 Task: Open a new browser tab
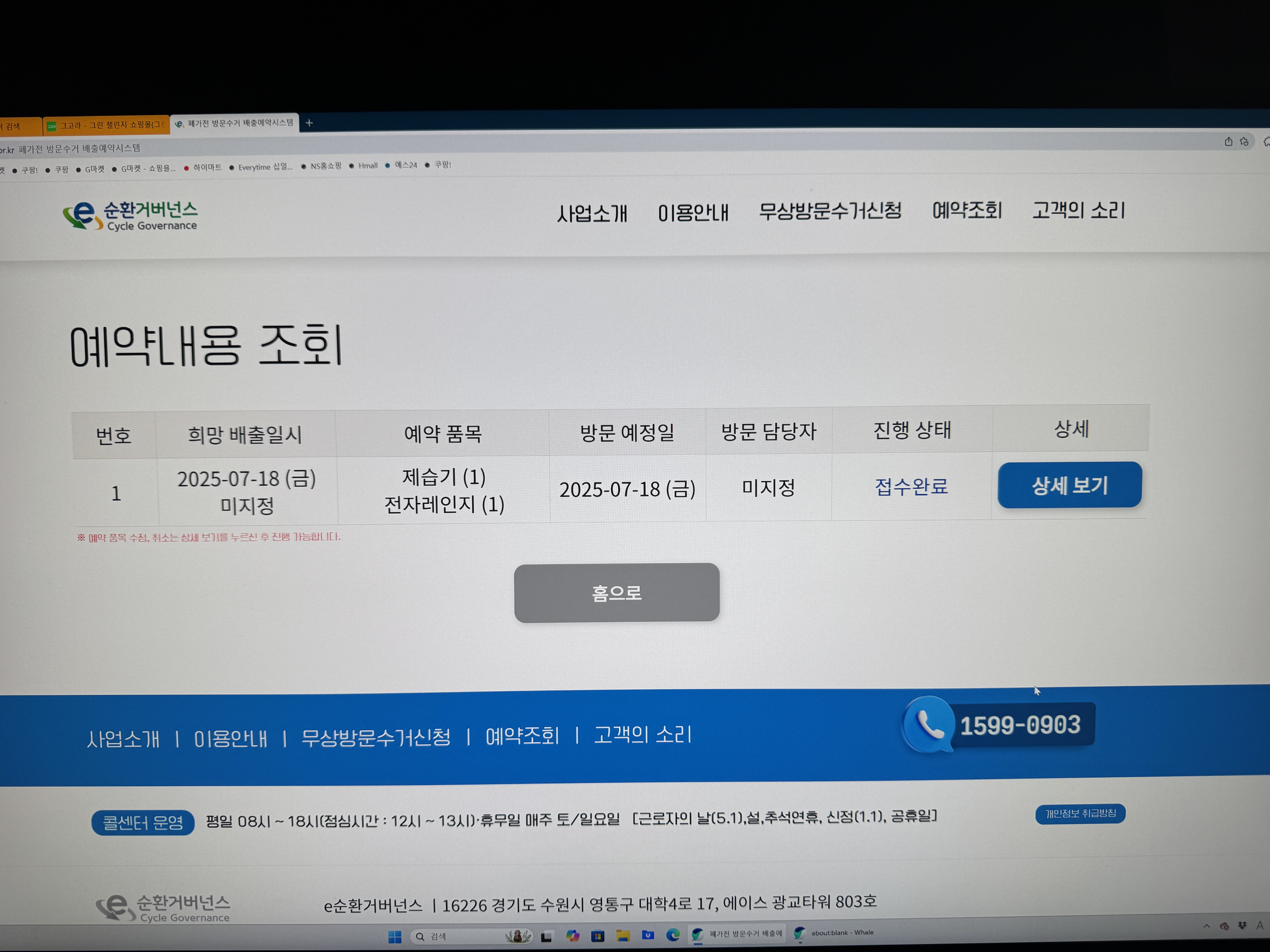[309, 123]
